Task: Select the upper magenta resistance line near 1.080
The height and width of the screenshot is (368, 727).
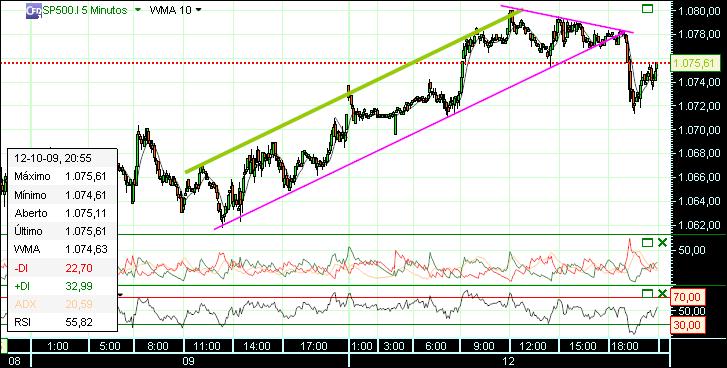Action: click(567, 19)
